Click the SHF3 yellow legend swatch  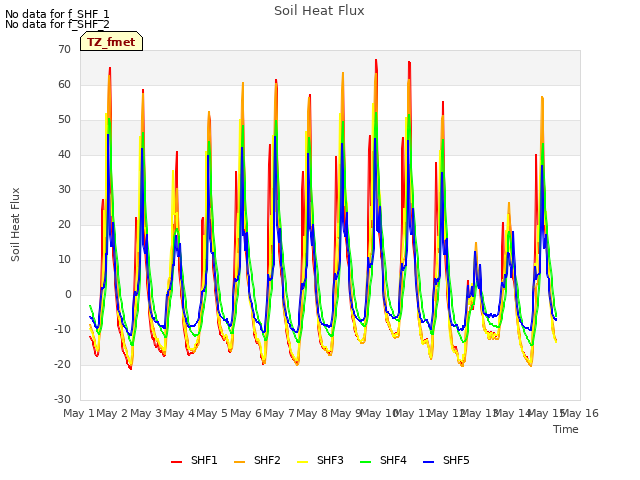(x=302, y=462)
